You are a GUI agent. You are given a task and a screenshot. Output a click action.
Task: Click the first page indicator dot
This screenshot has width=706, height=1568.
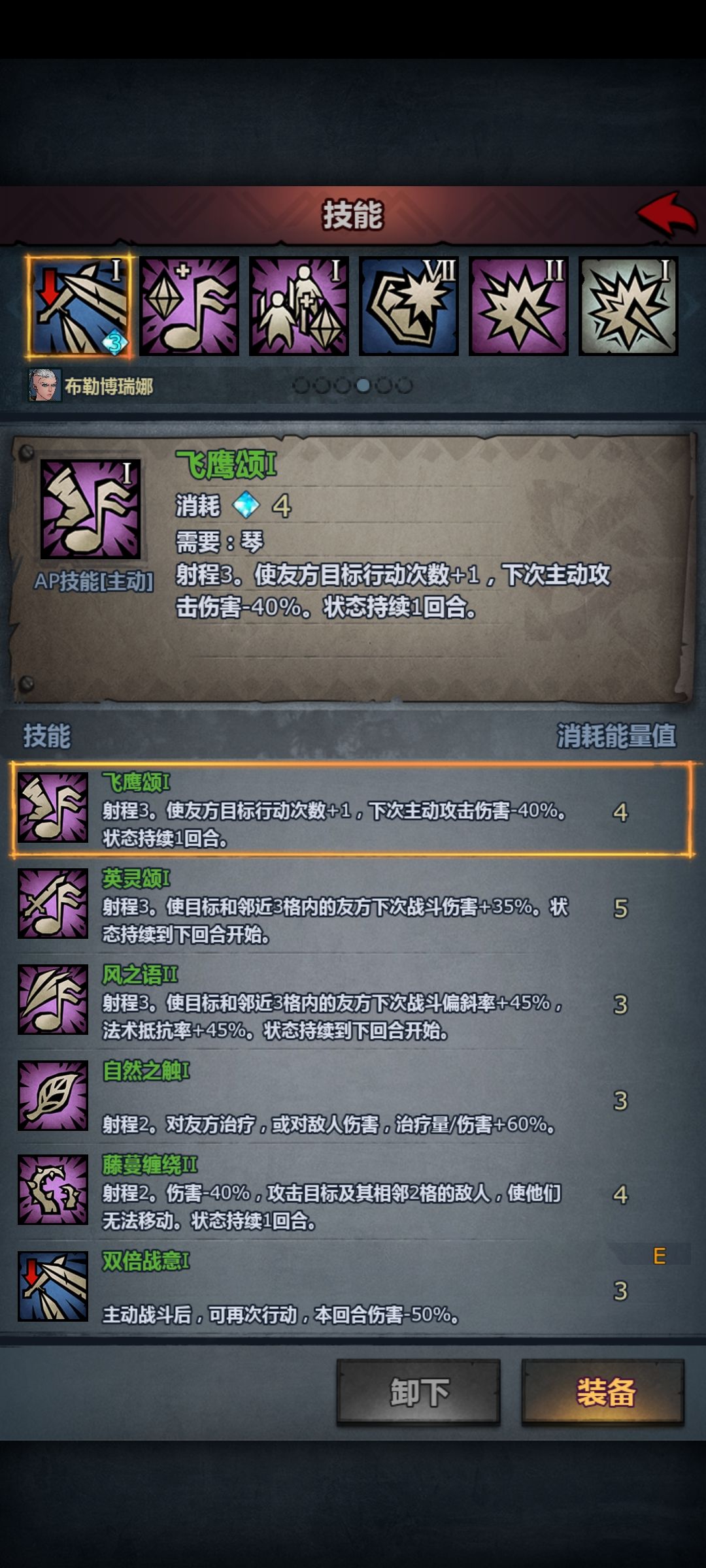[x=301, y=385]
